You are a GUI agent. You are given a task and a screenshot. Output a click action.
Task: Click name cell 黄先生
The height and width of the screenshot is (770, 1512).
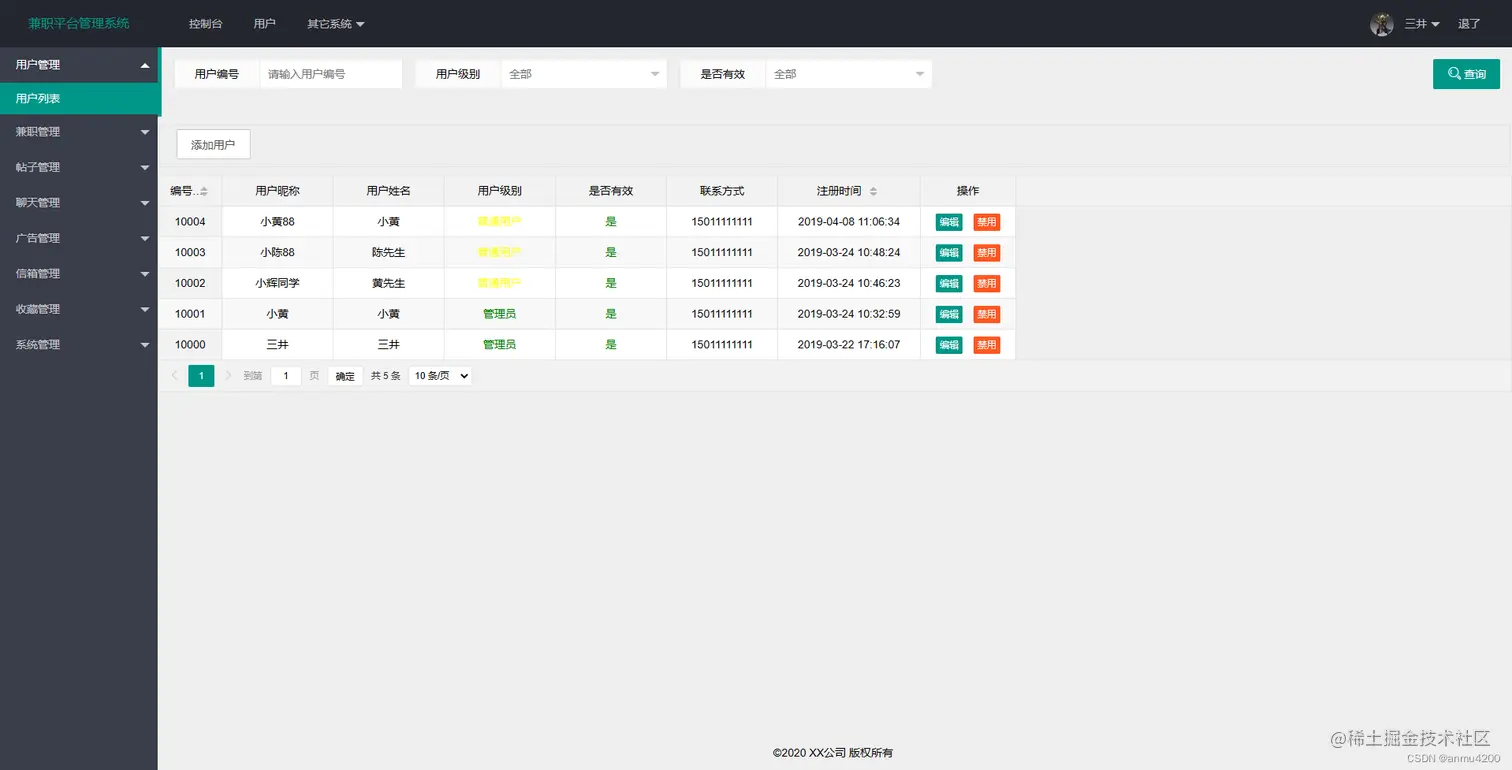(388, 283)
